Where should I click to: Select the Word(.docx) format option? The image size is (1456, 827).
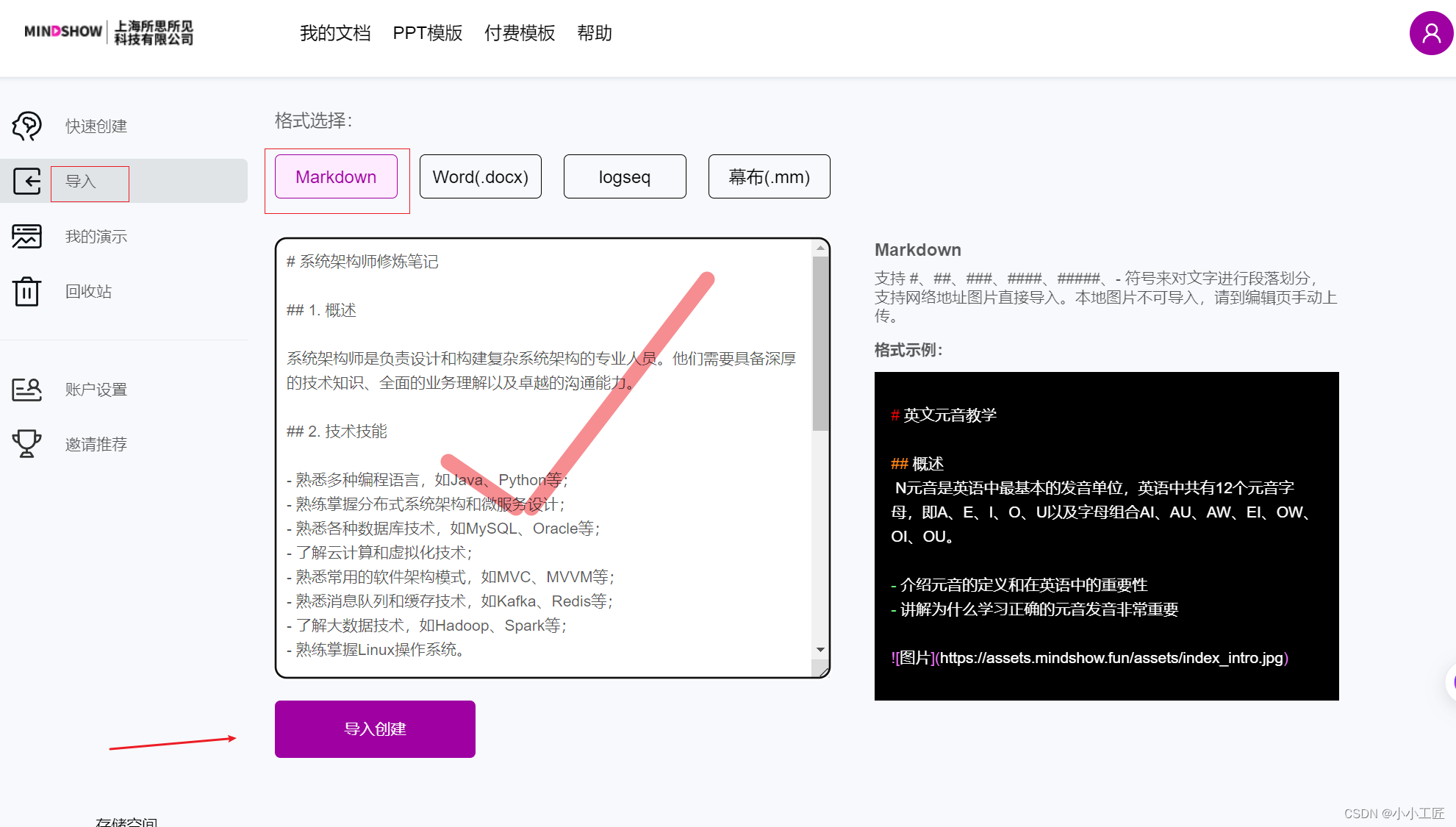click(480, 176)
